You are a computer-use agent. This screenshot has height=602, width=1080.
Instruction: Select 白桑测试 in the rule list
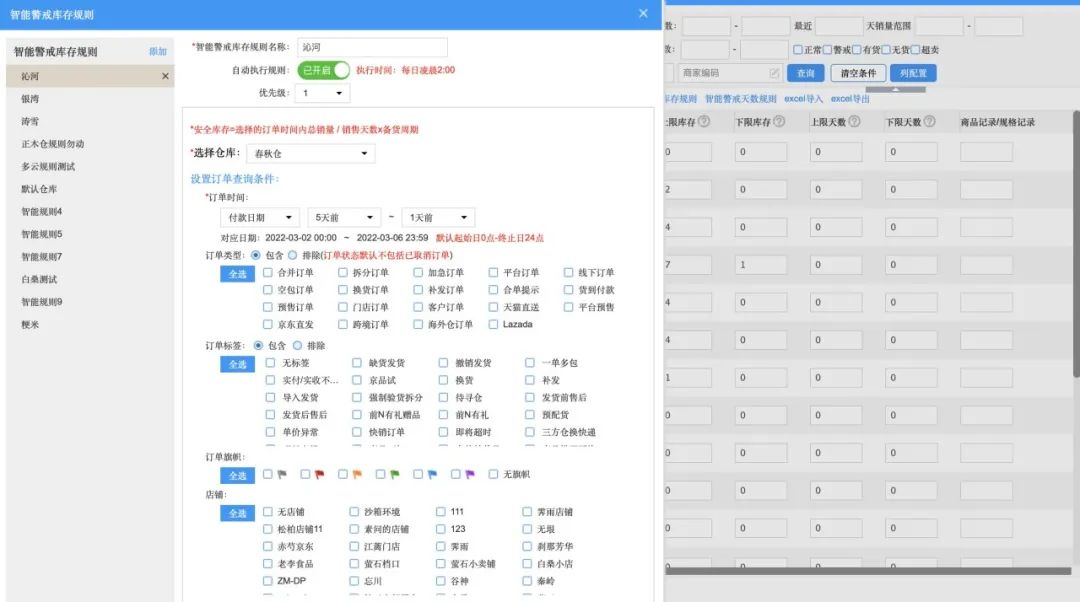(x=90, y=279)
